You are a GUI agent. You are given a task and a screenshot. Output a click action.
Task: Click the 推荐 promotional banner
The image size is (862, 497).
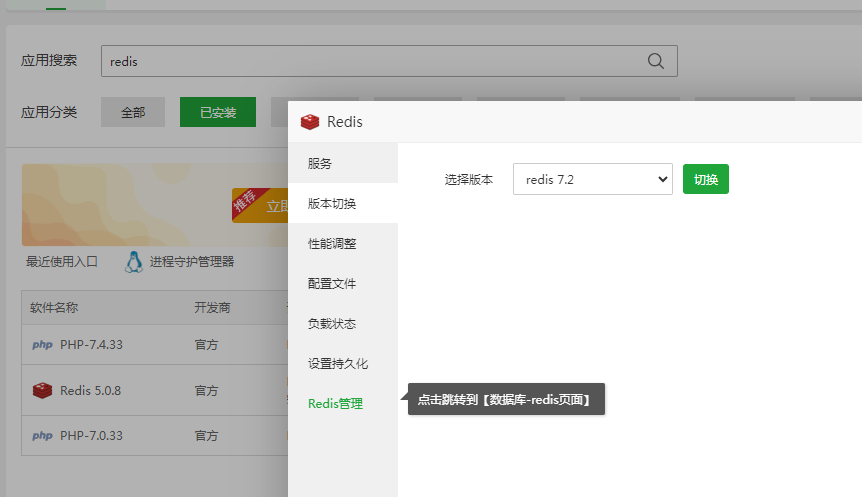(155, 205)
